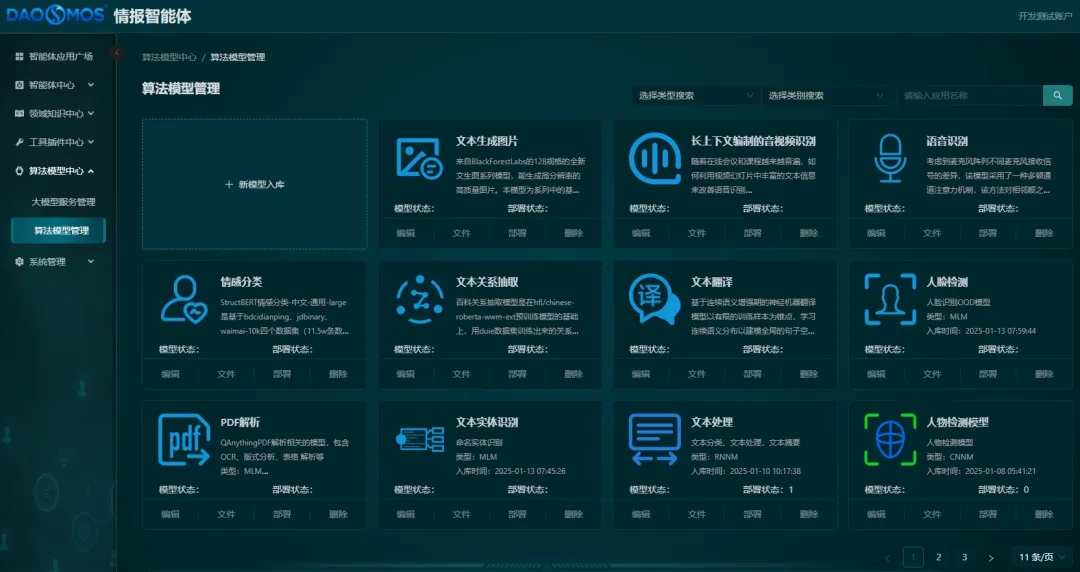Click the text-to-image model icon
The height and width of the screenshot is (572, 1080).
(x=418, y=158)
